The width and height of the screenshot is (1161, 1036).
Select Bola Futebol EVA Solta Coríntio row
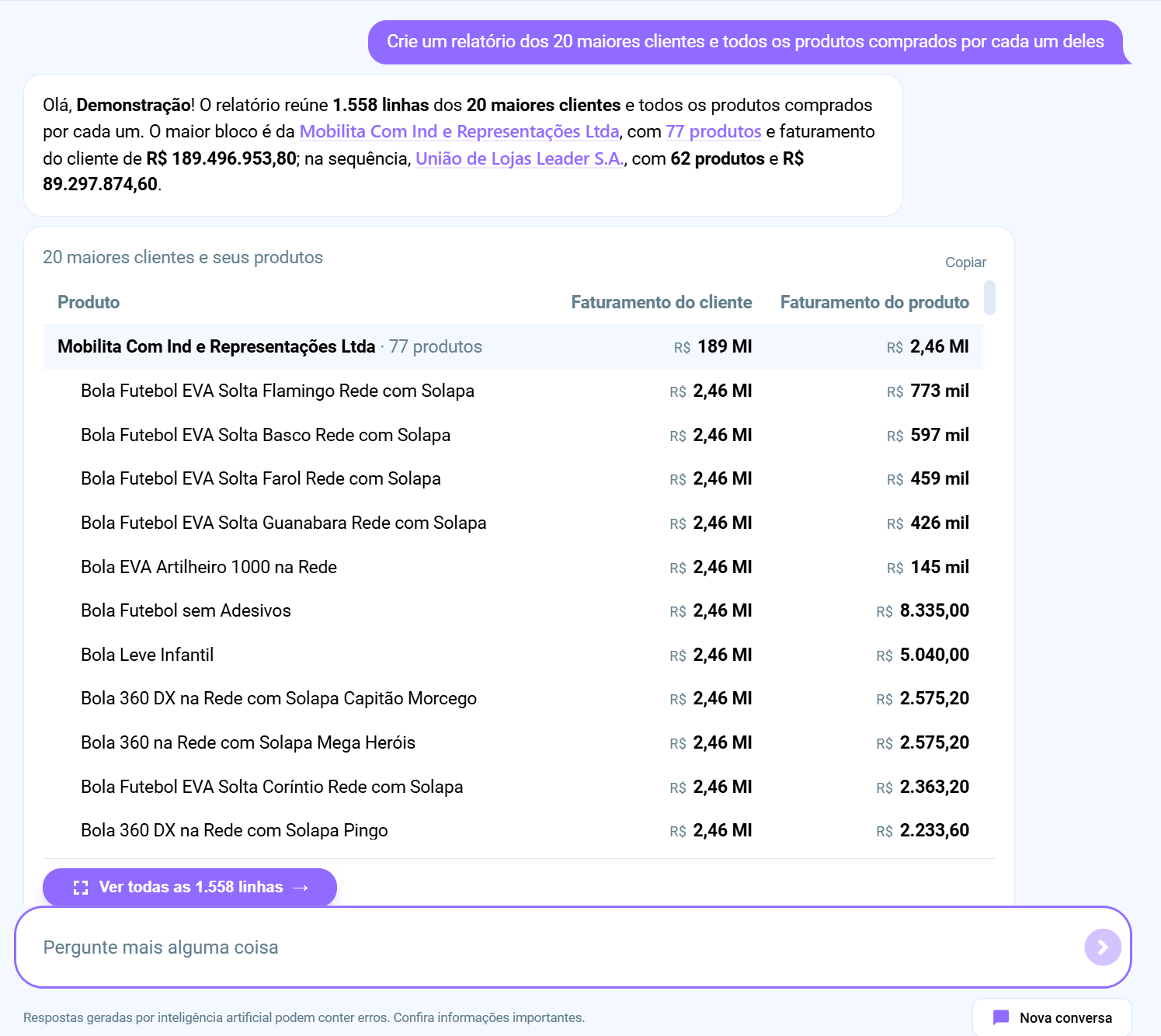pos(513,787)
